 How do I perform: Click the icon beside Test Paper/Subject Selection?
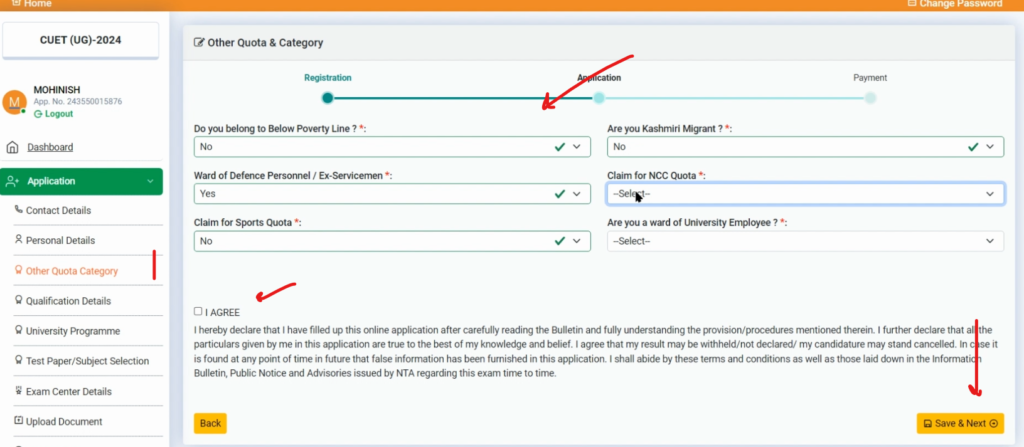pyautogui.click(x=18, y=360)
